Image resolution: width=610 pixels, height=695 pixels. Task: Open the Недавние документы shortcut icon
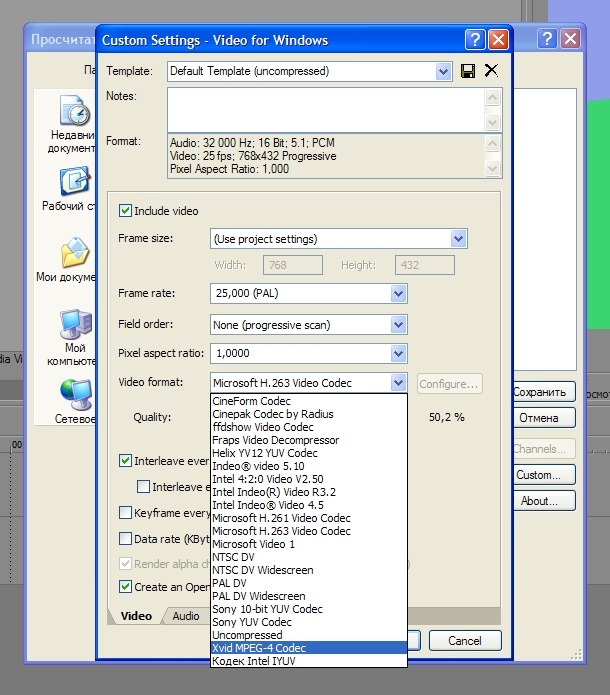(x=74, y=110)
